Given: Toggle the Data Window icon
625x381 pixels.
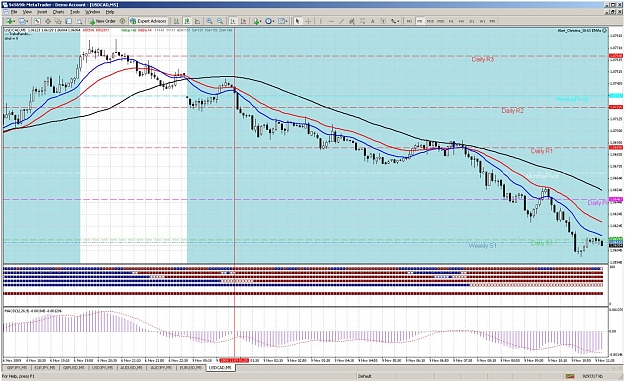Looking at the screenshot, I should pos(47,21).
